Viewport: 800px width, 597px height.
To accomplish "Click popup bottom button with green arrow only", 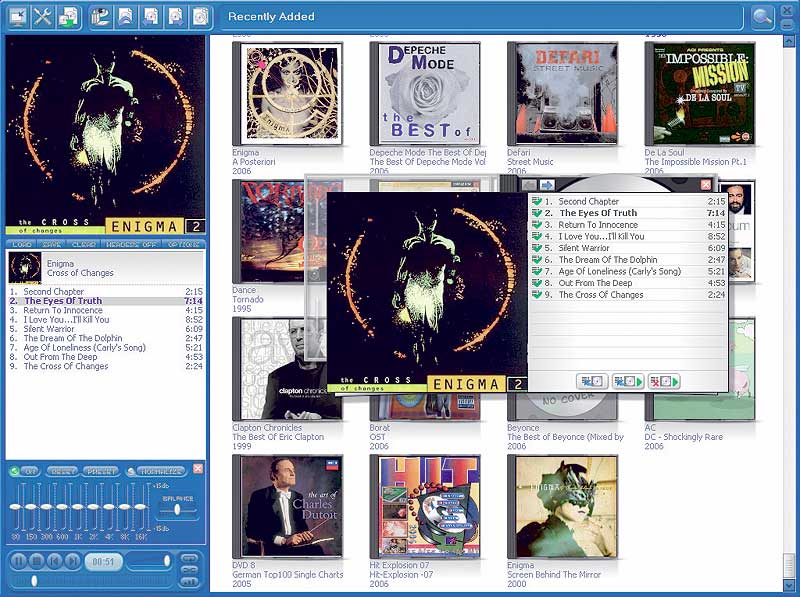I will click(x=628, y=381).
